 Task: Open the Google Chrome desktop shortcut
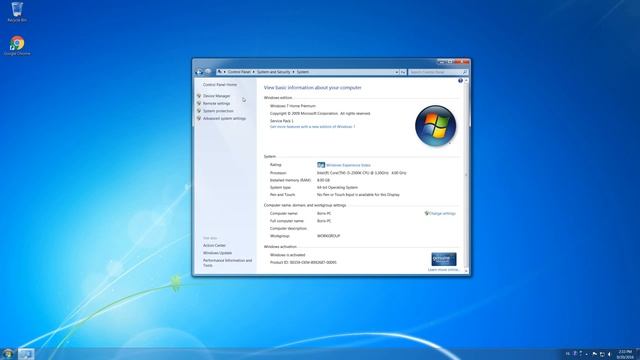coord(17,45)
